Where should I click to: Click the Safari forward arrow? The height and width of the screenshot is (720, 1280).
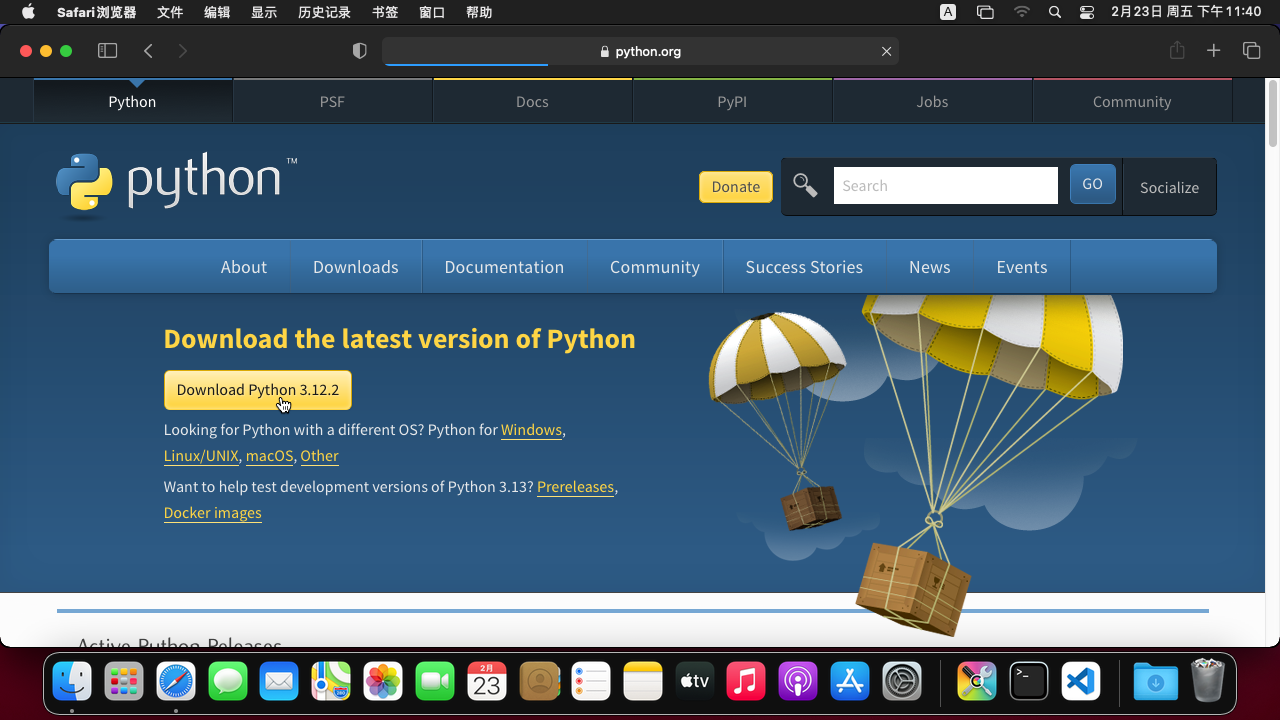[182, 51]
